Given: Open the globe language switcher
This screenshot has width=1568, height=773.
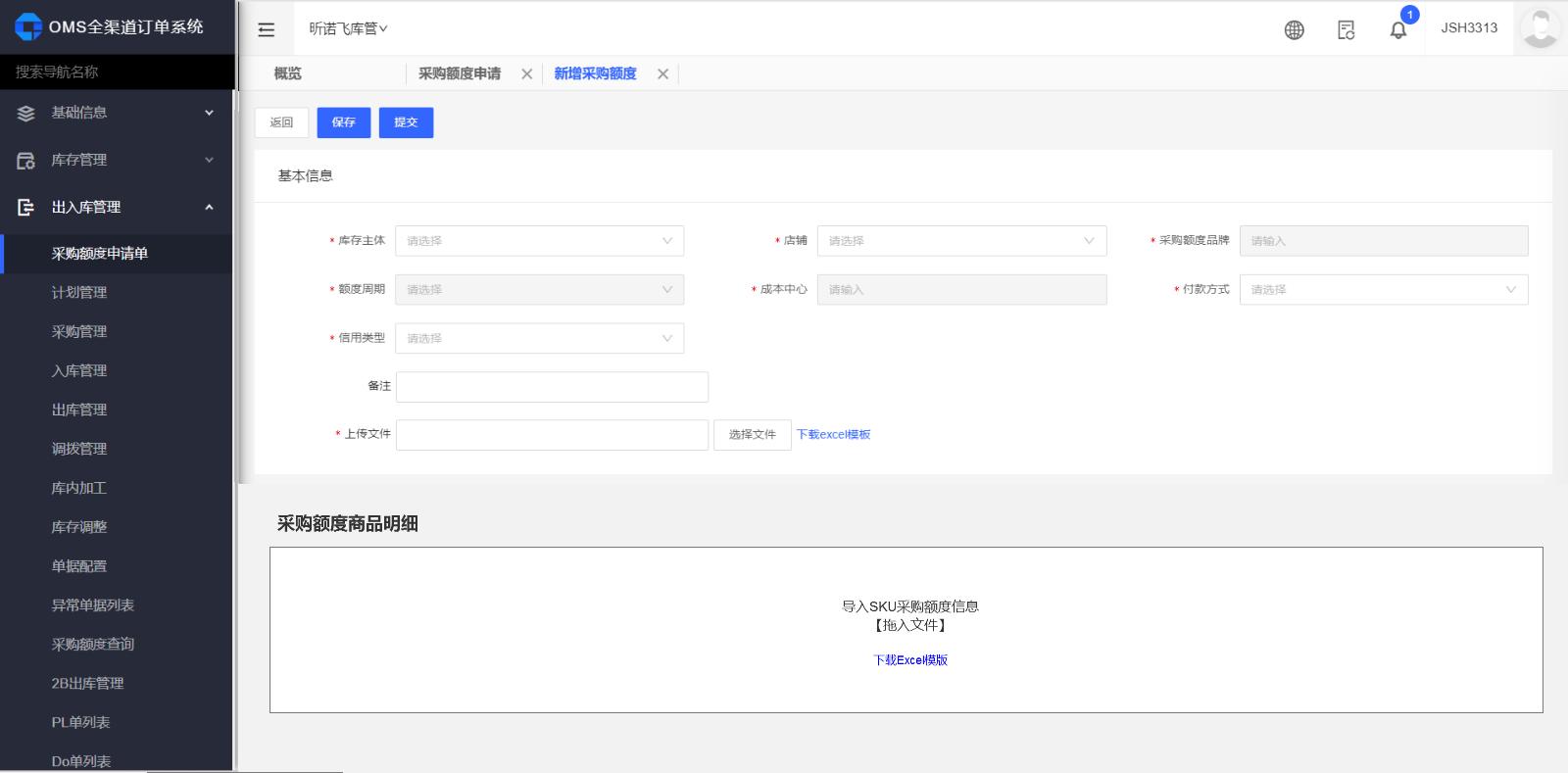Looking at the screenshot, I should click(1295, 29).
